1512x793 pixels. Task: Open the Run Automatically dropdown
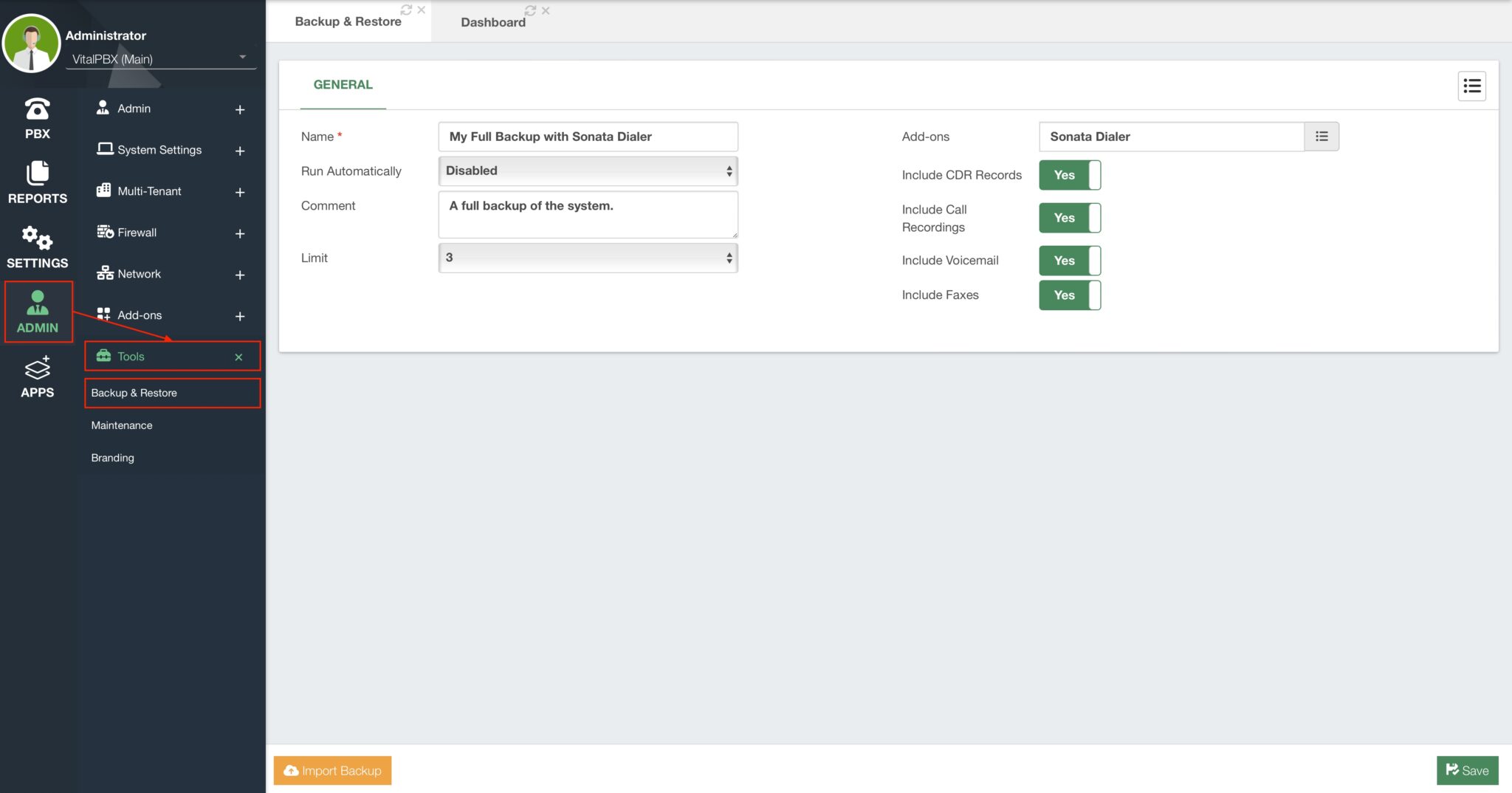coord(588,171)
